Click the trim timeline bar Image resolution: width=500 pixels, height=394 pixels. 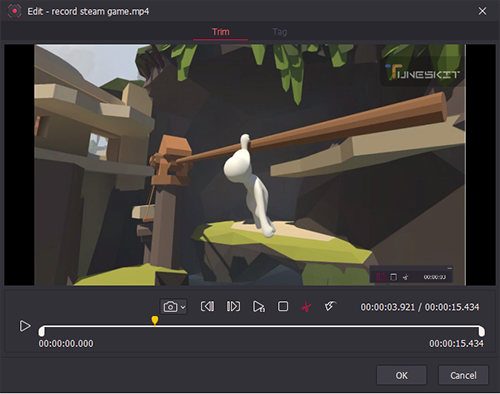pyautogui.click(x=262, y=327)
